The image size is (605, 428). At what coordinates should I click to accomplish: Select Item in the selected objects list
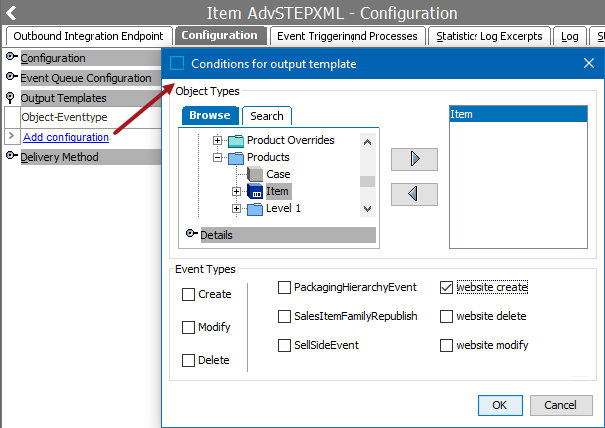click(515, 115)
